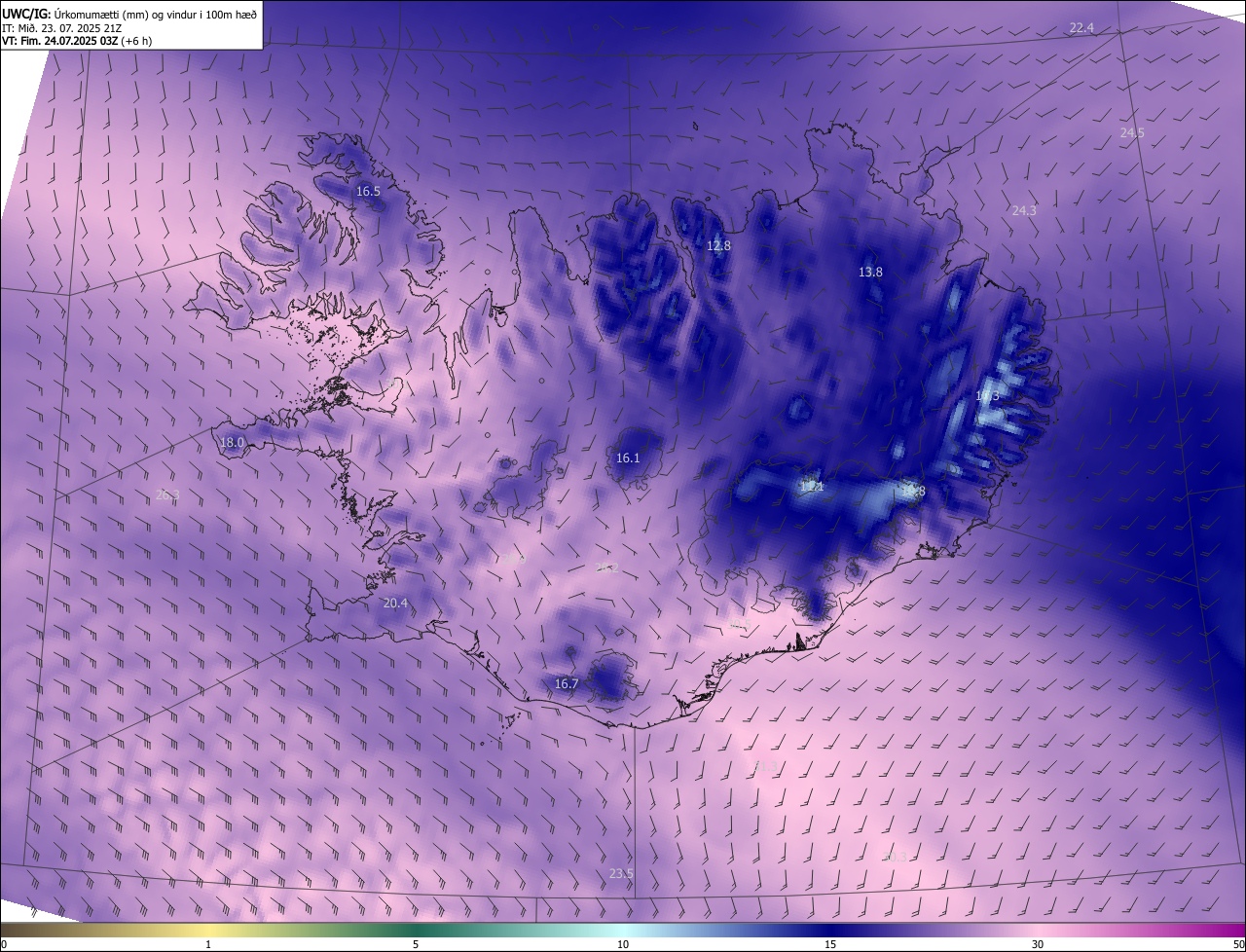Click the 22.4 value label
The width and height of the screenshot is (1246, 952).
1081,28
